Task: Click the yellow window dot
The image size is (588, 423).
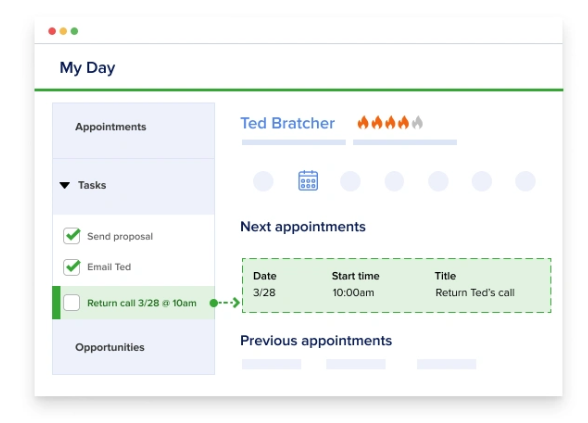Action: (63, 31)
